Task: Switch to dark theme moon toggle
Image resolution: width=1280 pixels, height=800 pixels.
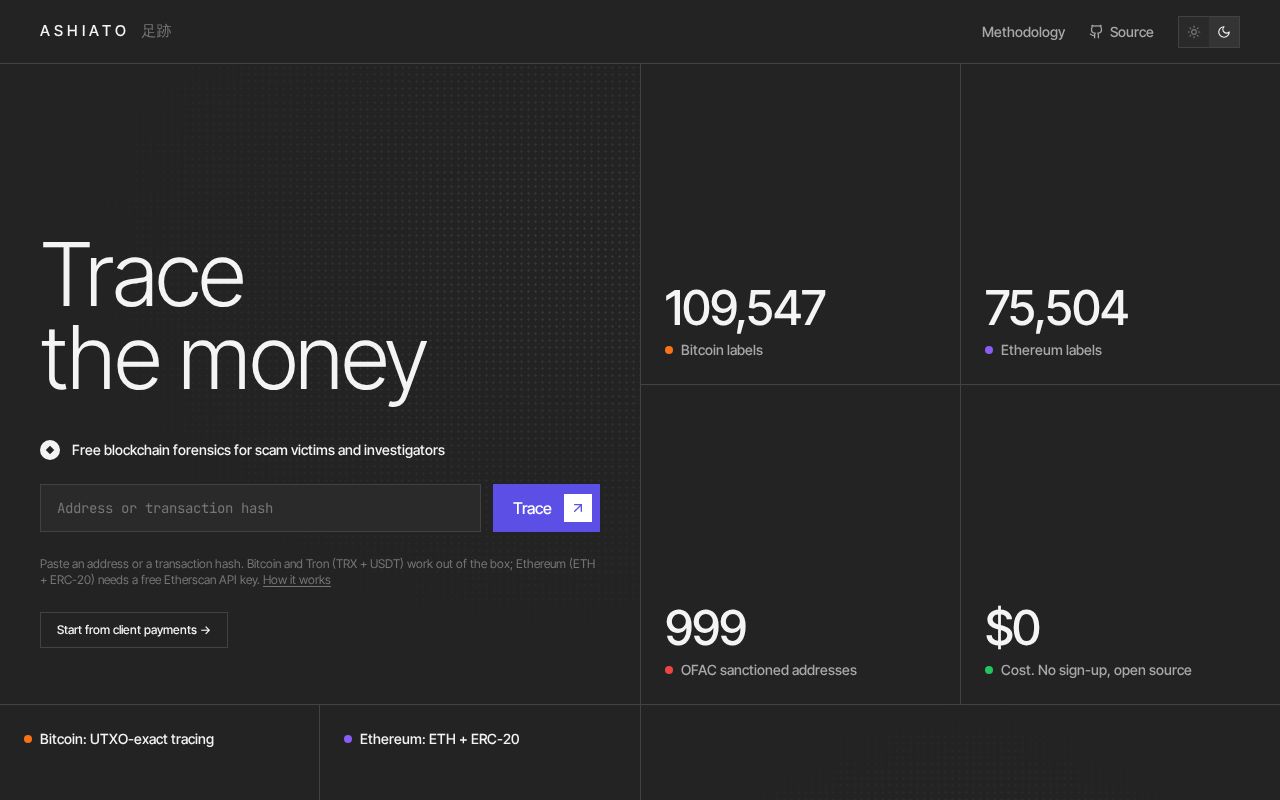Action: click(x=1224, y=32)
